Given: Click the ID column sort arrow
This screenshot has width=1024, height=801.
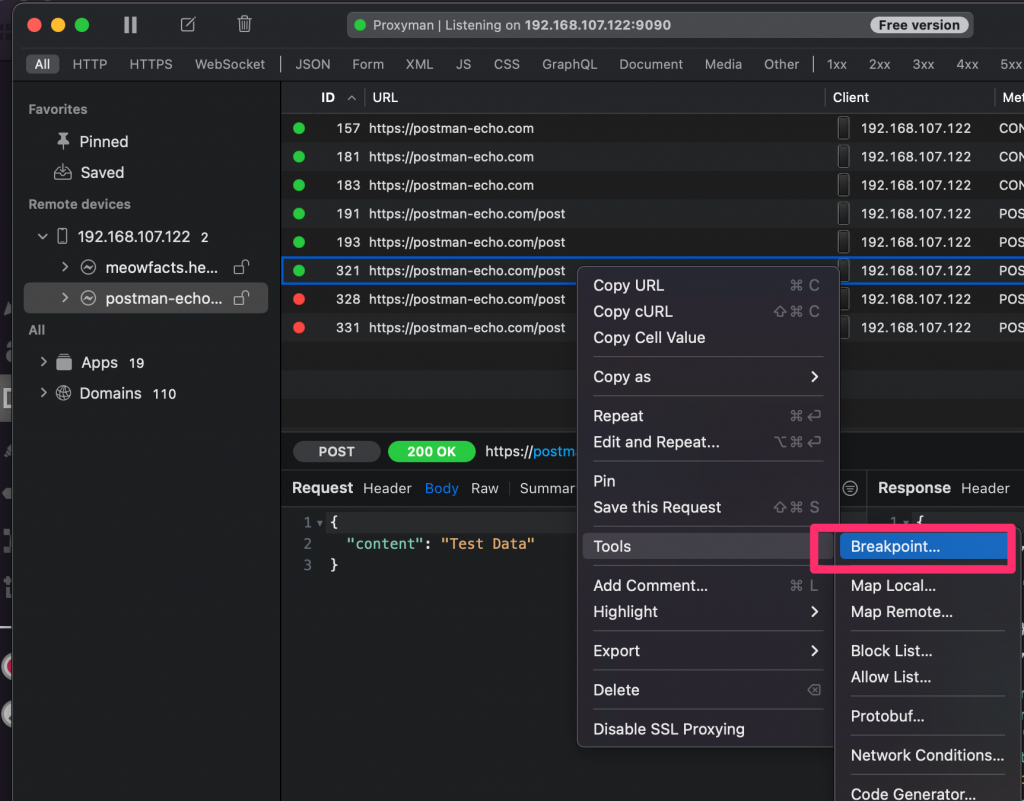Looking at the screenshot, I should [351, 98].
